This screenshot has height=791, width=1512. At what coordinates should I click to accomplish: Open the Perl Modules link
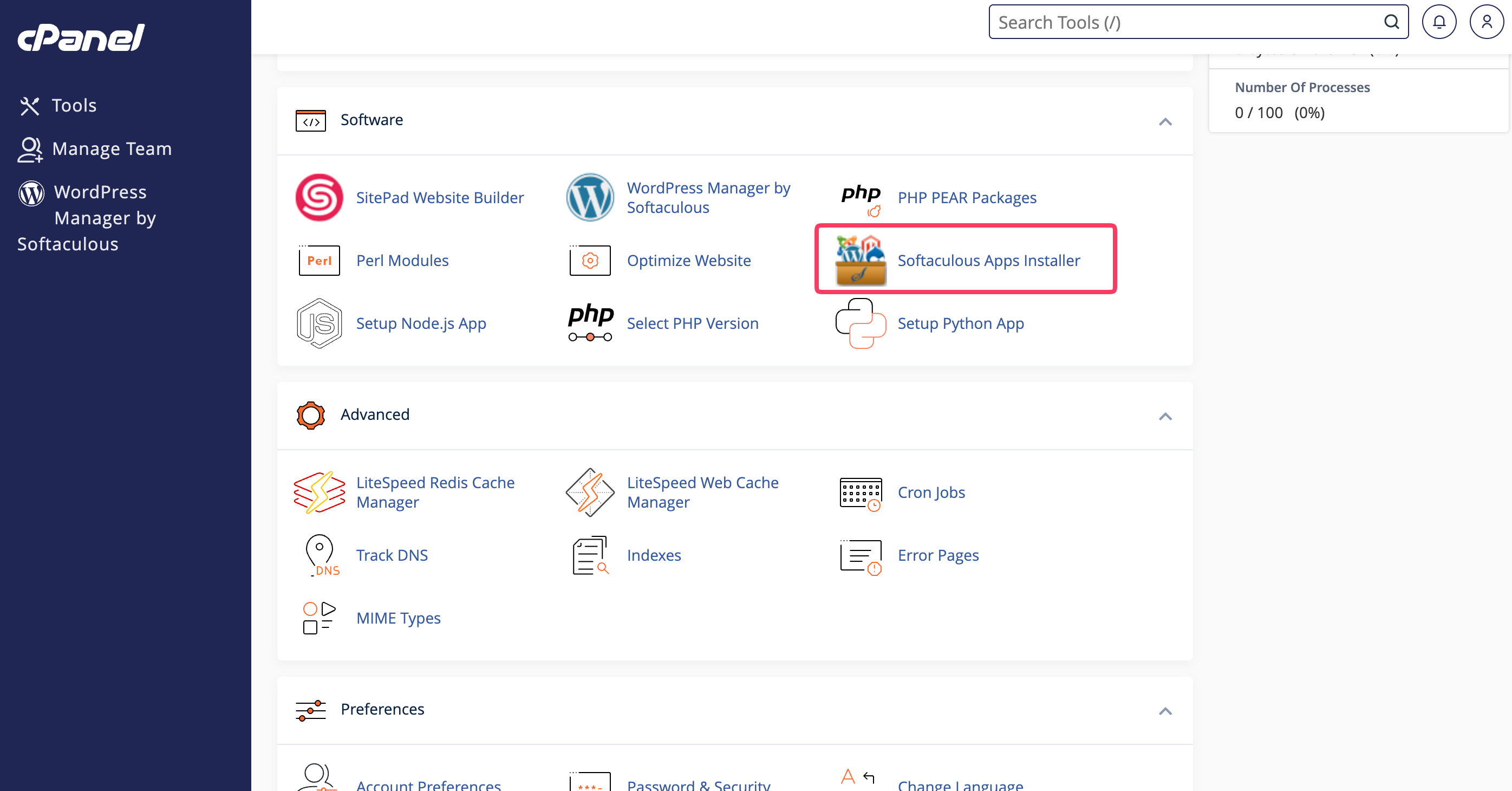pos(402,260)
